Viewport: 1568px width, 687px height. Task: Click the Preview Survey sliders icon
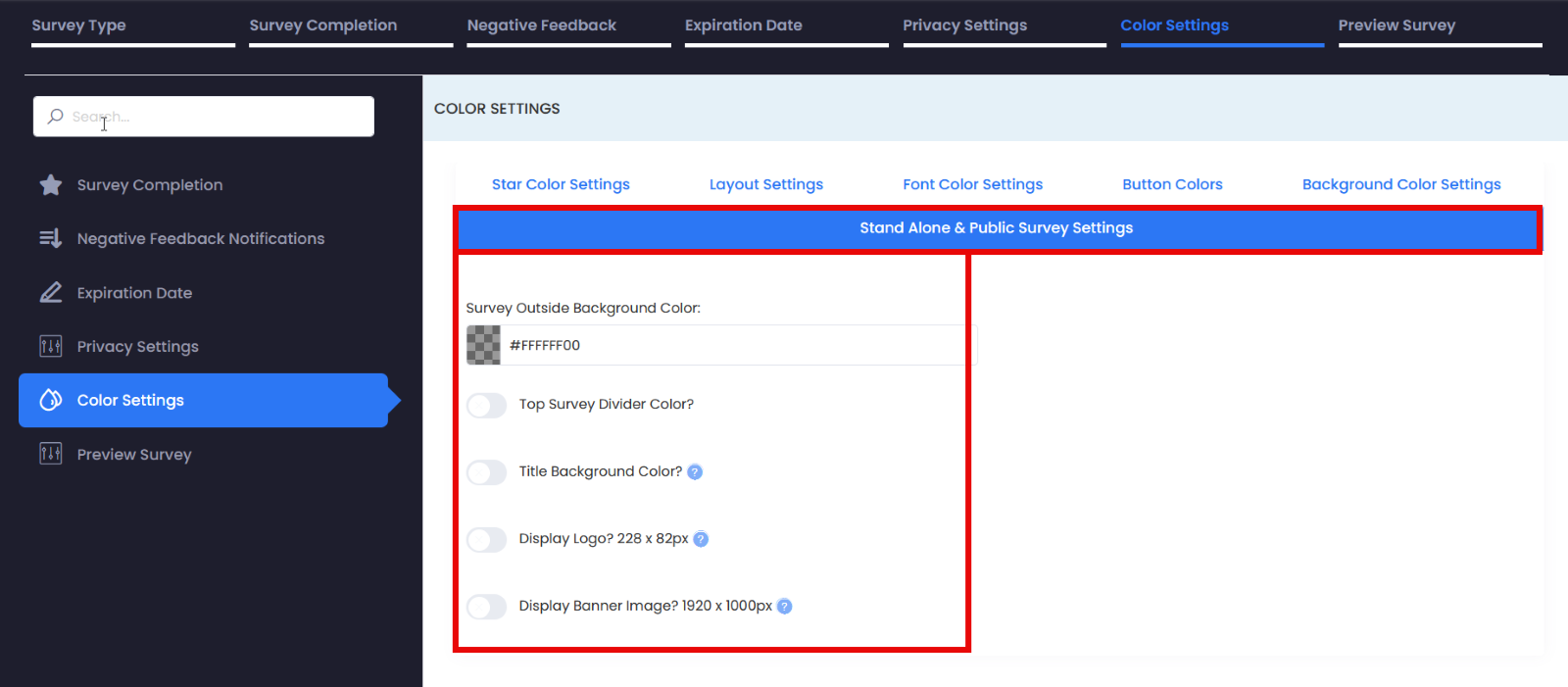pos(51,454)
